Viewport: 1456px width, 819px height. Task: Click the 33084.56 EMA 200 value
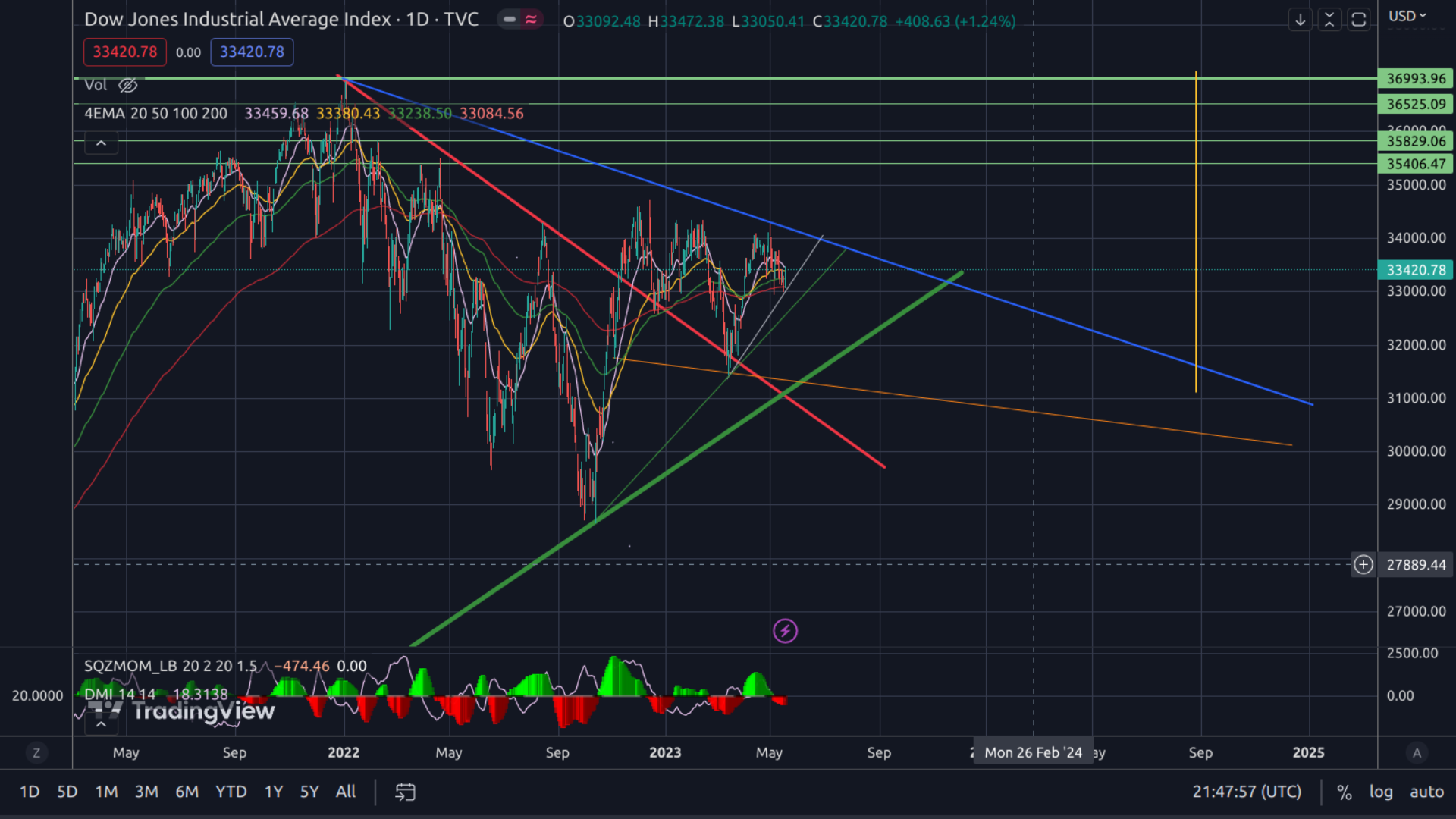click(x=491, y=114)
